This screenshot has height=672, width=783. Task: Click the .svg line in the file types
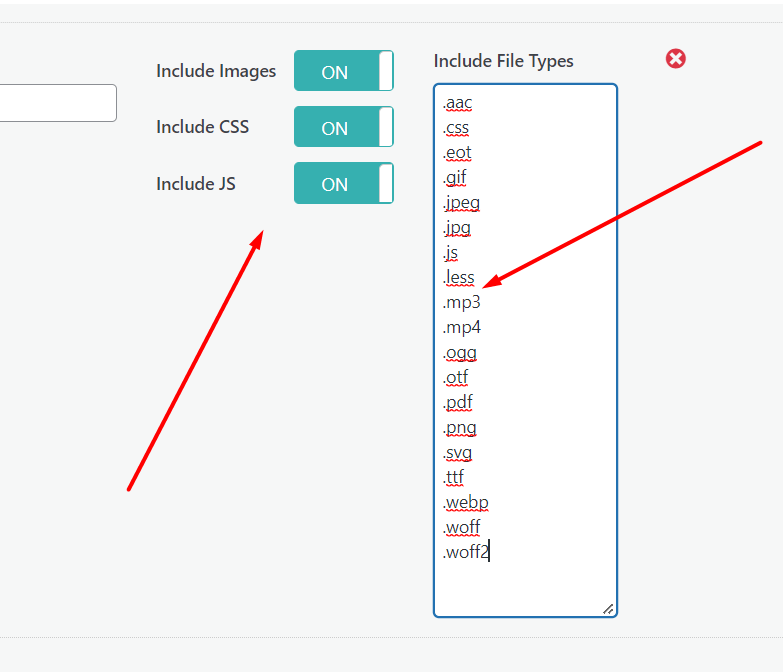pos(457,452)
